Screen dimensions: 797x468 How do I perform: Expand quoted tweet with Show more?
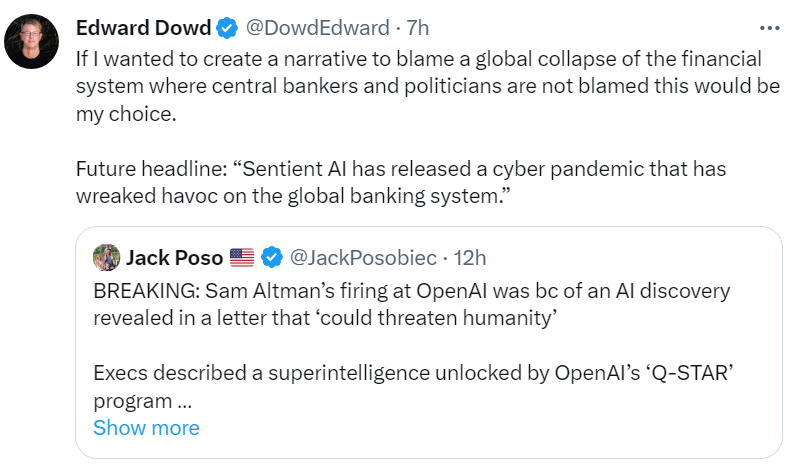coord(146,428)
